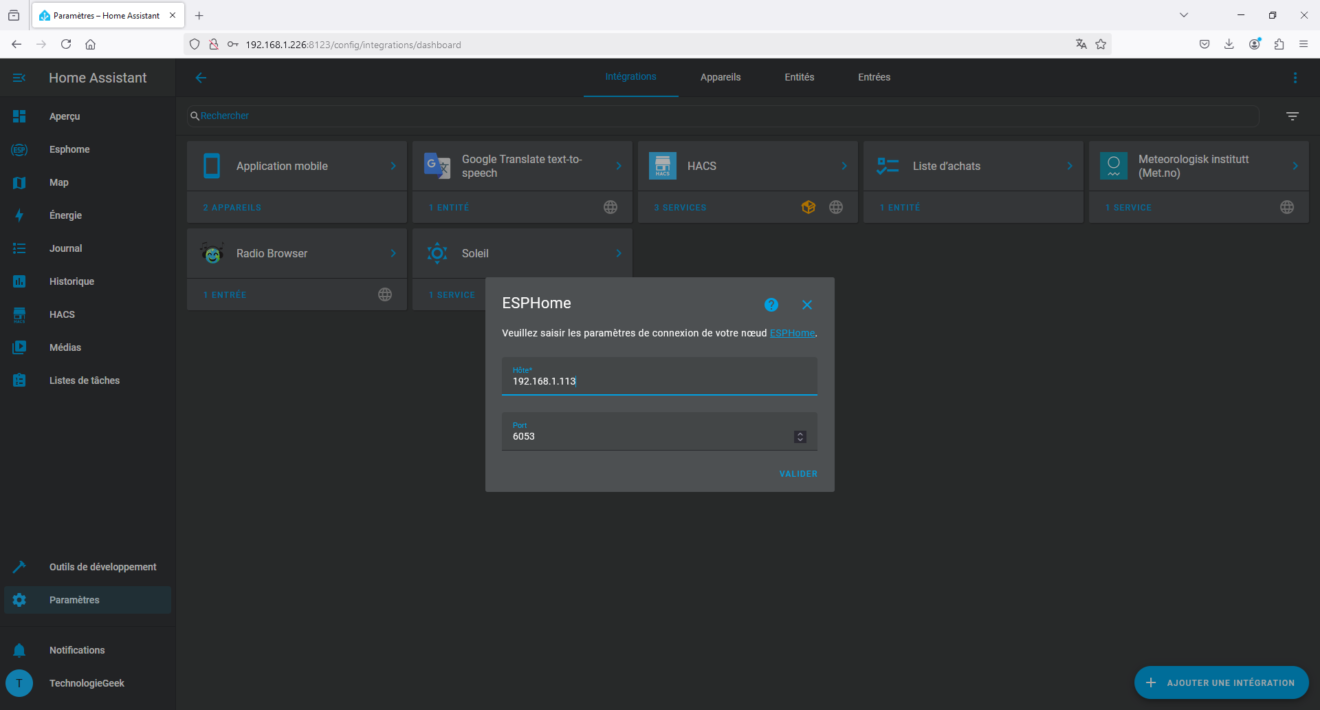Click the globe icon on the Google Translate card
The width and height of the screenshot is (1320, 710).
[x=610, y=207]
